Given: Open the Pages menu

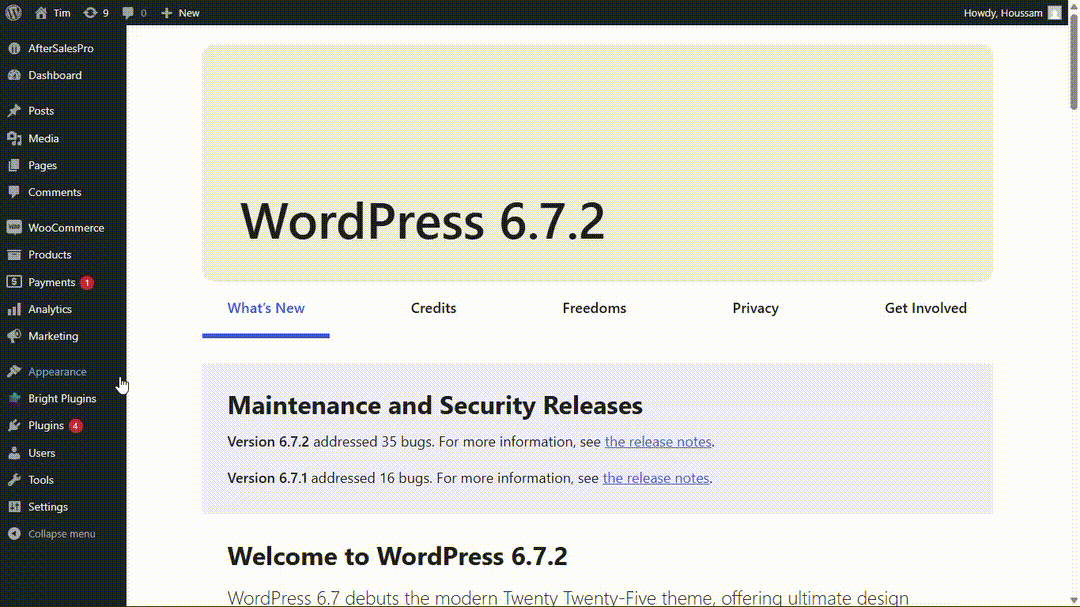Looking at the screenshot, I should [43, 165].
